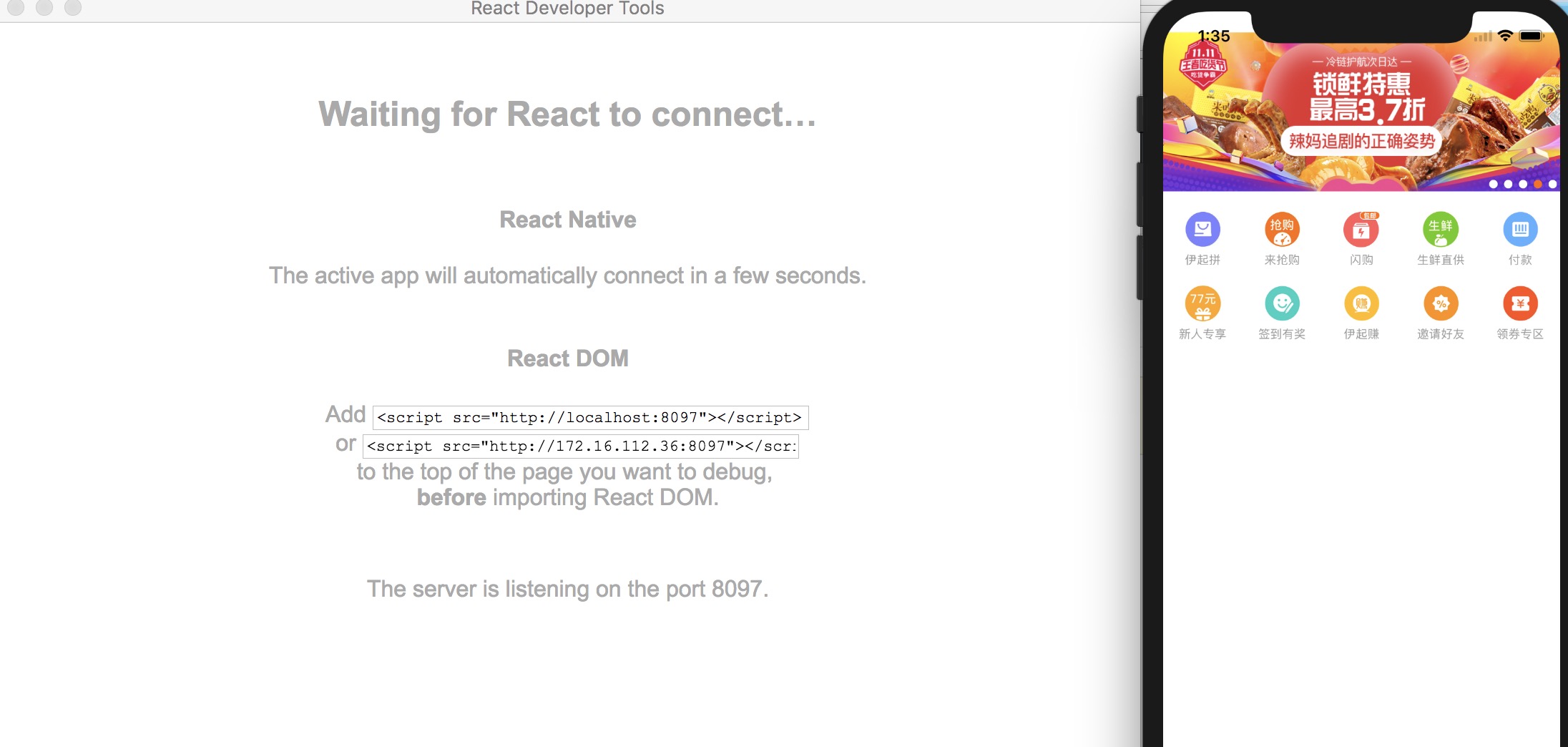Click the "React Native" section heading
Image resolution: width=1568 pixels, height=747 pixels.
coord(568,220)
